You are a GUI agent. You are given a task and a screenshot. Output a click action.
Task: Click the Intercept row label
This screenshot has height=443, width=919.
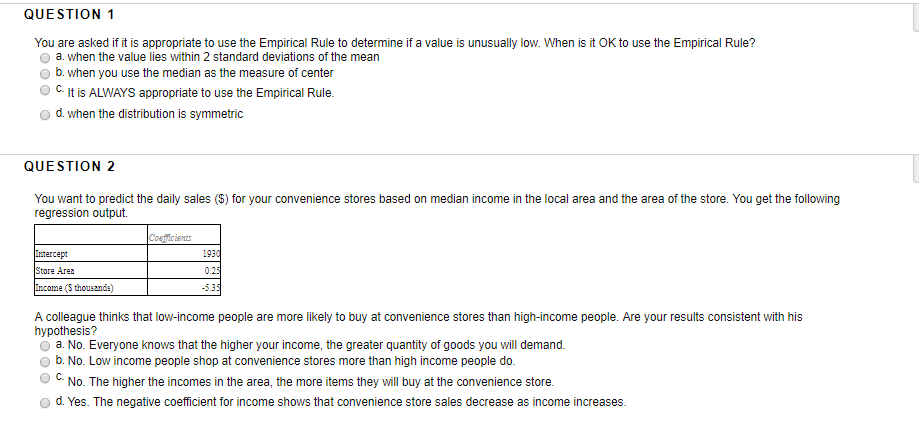52,254
